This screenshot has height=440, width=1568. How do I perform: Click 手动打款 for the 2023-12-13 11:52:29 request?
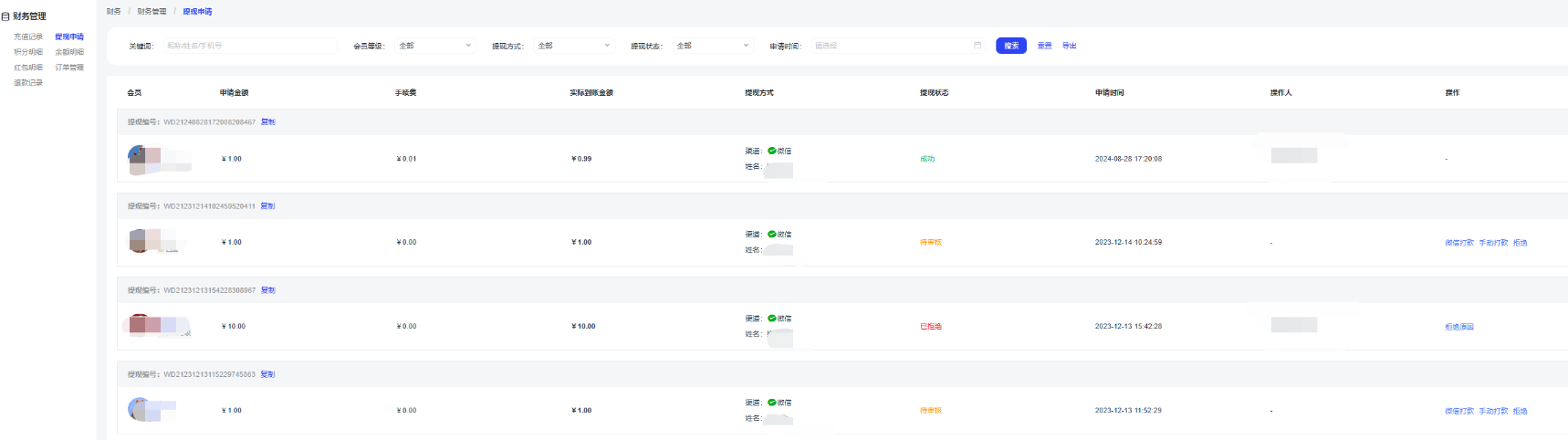(1493, 411)
